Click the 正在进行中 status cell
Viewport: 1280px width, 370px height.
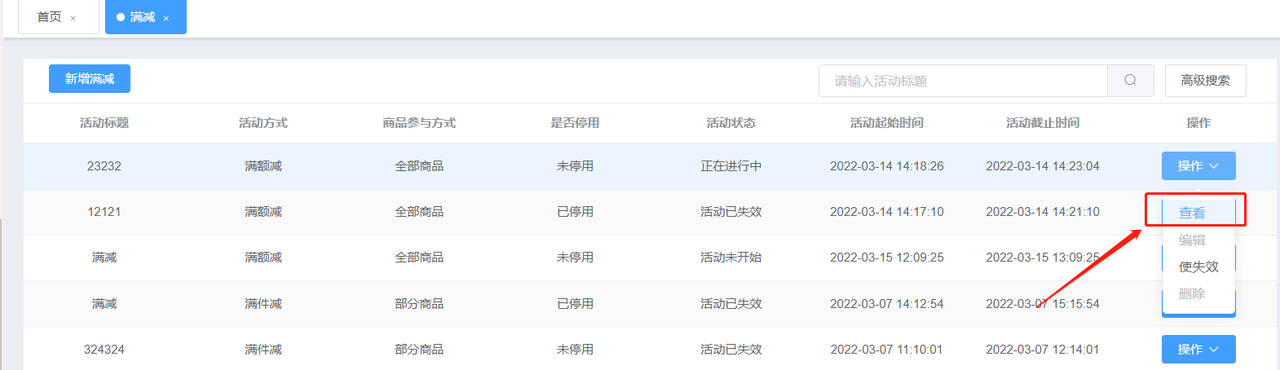click(731, 166)
